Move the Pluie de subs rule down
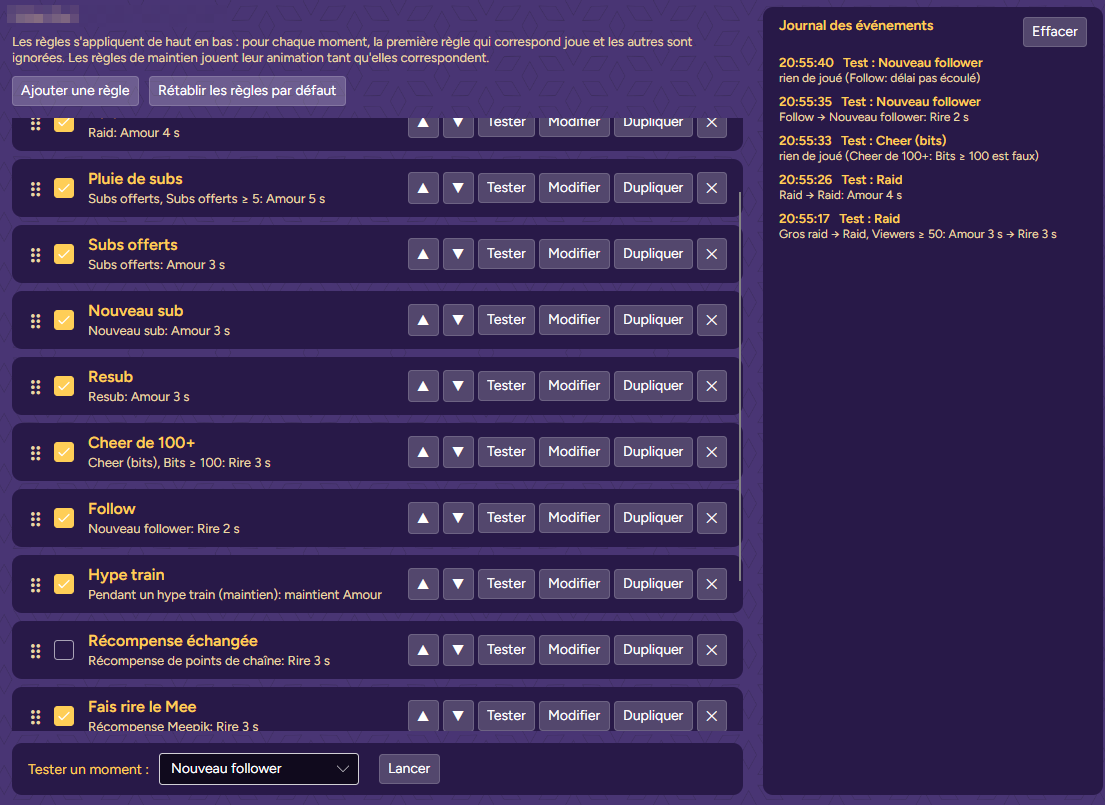The width and height of the screenshot is (1105, 805). click(458, 188)
